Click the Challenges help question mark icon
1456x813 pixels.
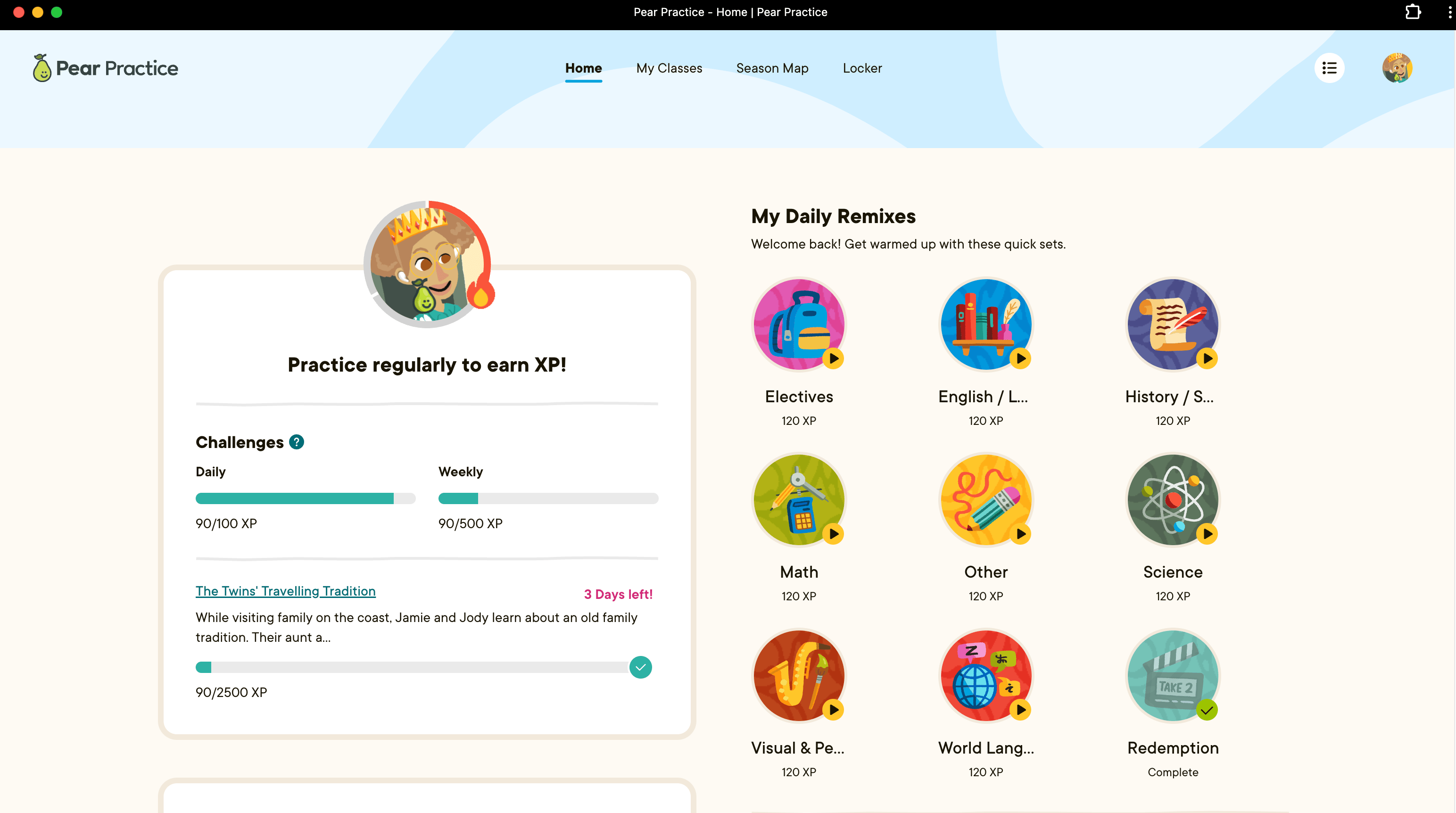coord(296,442)
